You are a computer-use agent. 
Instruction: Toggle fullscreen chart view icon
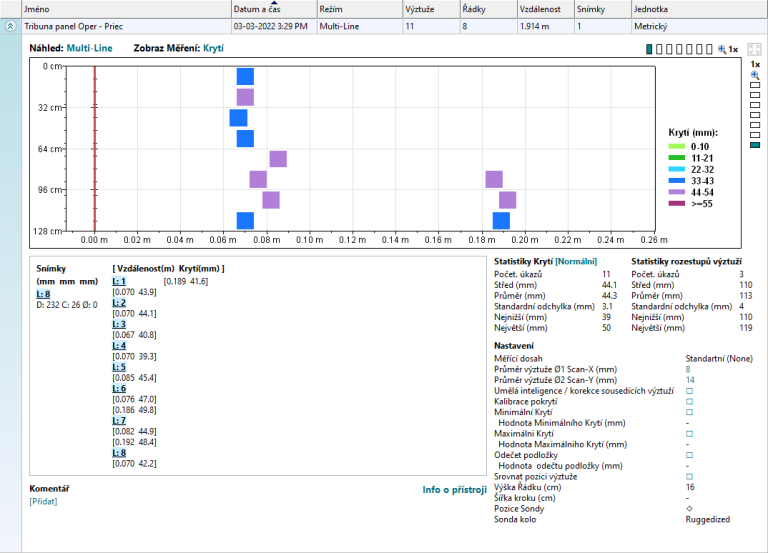coord(754,49)
